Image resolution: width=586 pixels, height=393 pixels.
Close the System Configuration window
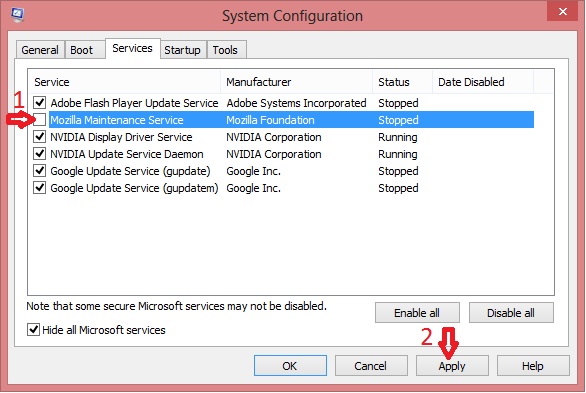point(562,12)
